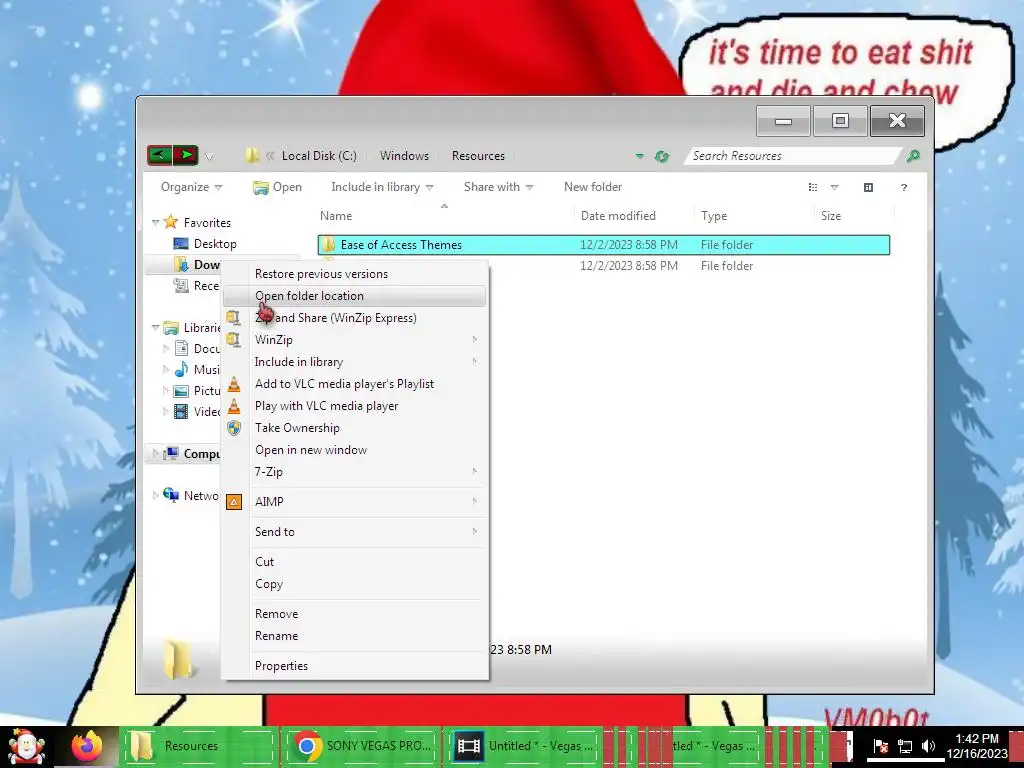This screenshot has width=1024, height=768.
Task: Choose Copy from context menu
Action: pos(355,584)
